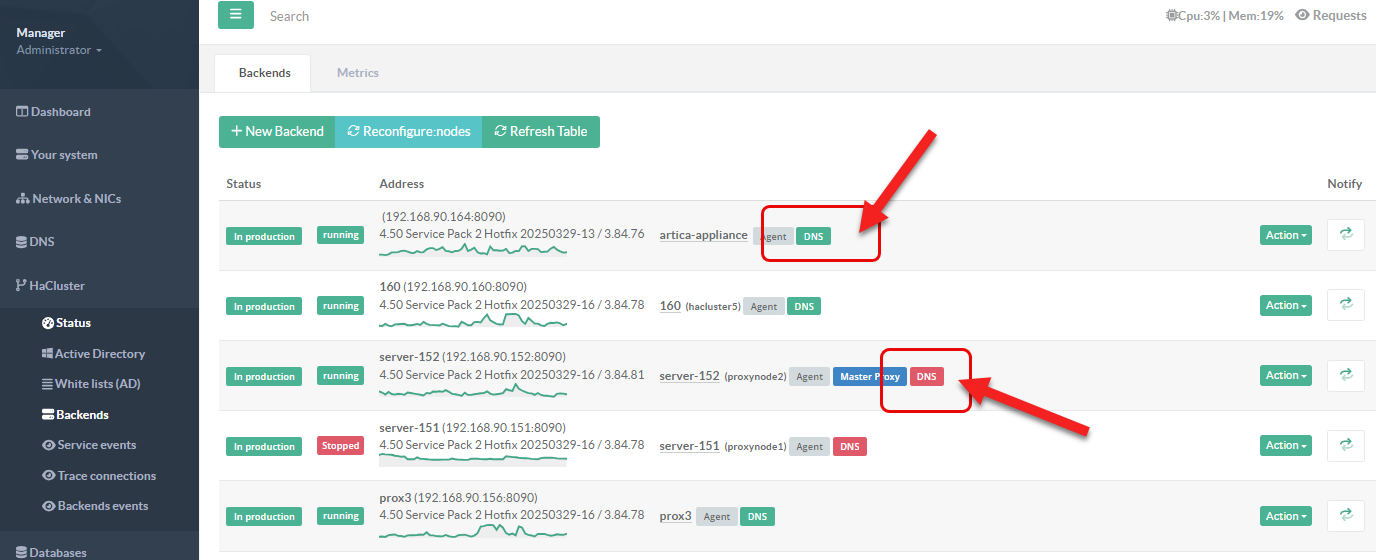This screenshot has width=1376, height=560.
Task: Click the CPU and memory usage indicator
Action: pos(1224,16)
